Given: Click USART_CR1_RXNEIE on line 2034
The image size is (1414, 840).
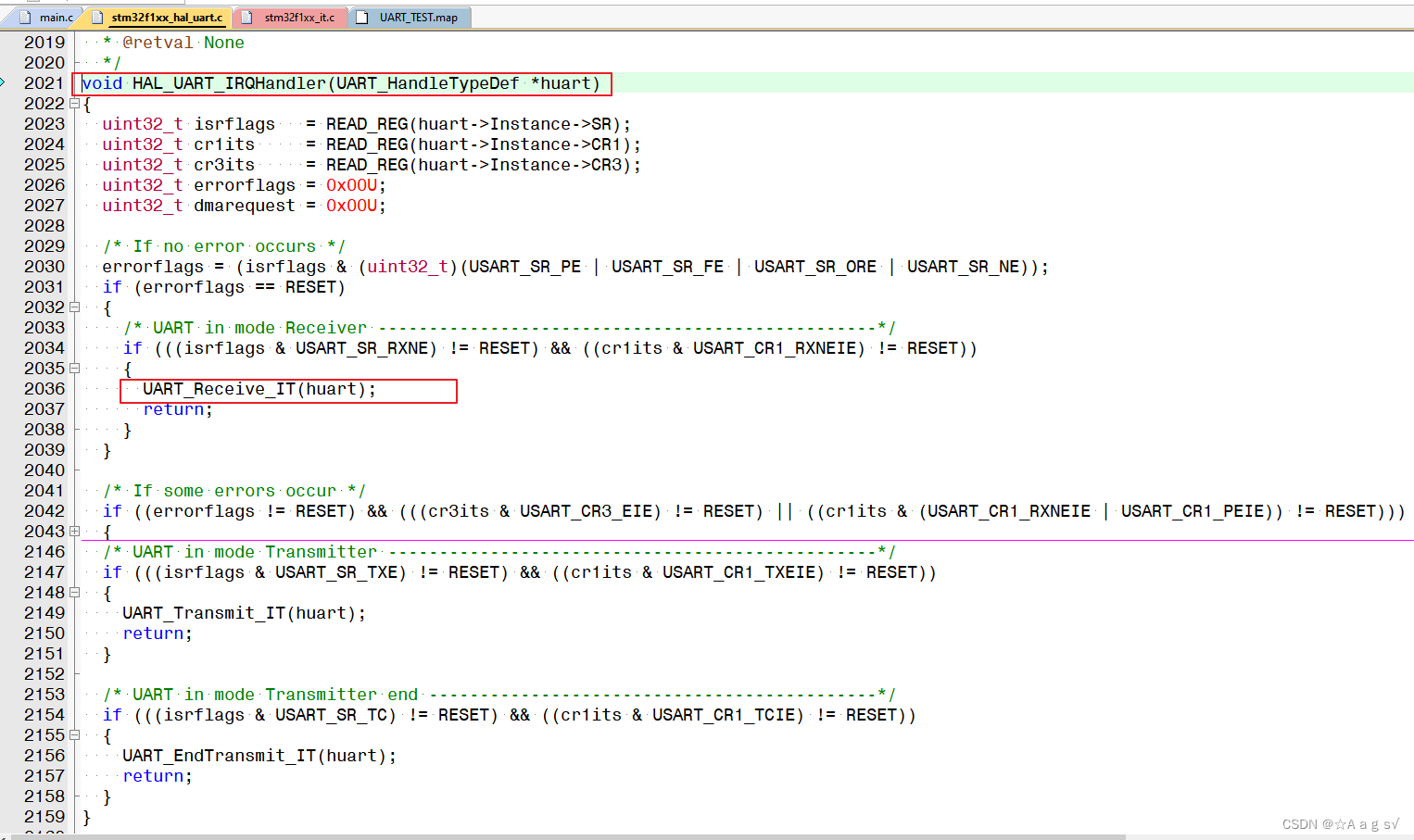Looking at the screenshot, I should click(x=779, y=348).
